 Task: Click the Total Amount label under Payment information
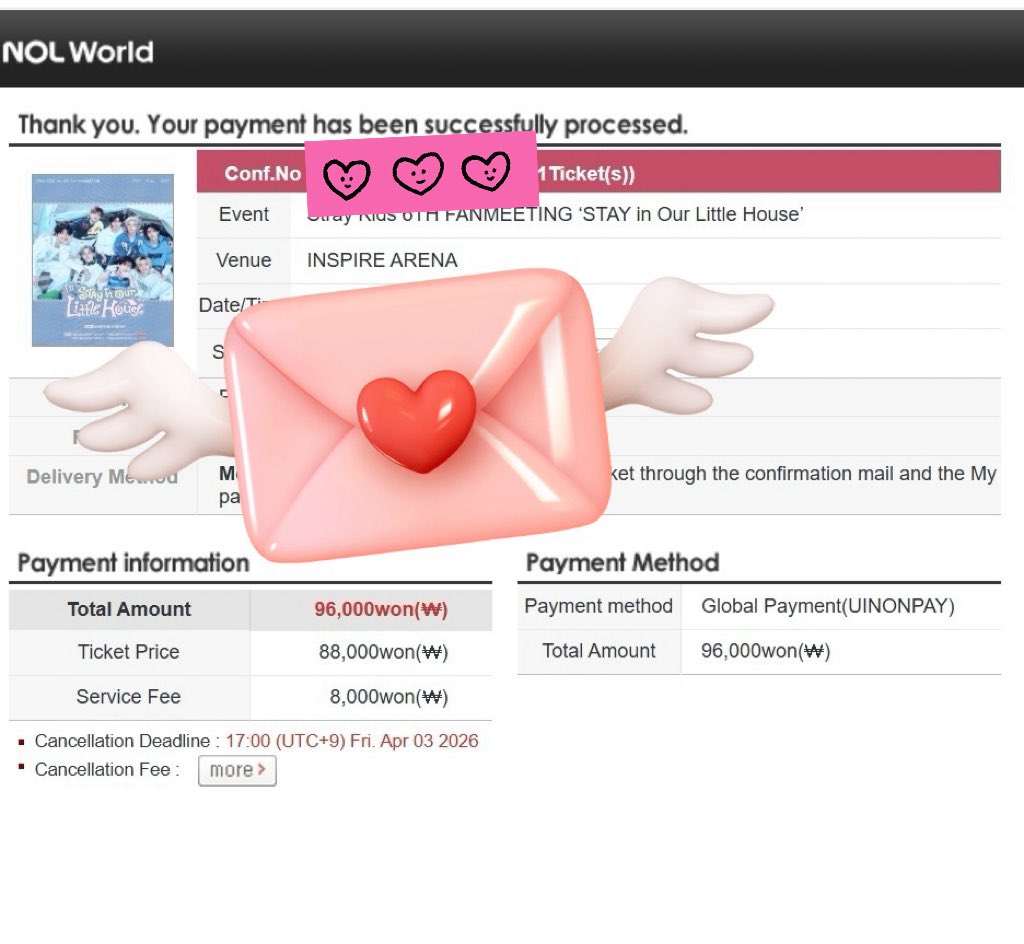[x=129, y=610]
